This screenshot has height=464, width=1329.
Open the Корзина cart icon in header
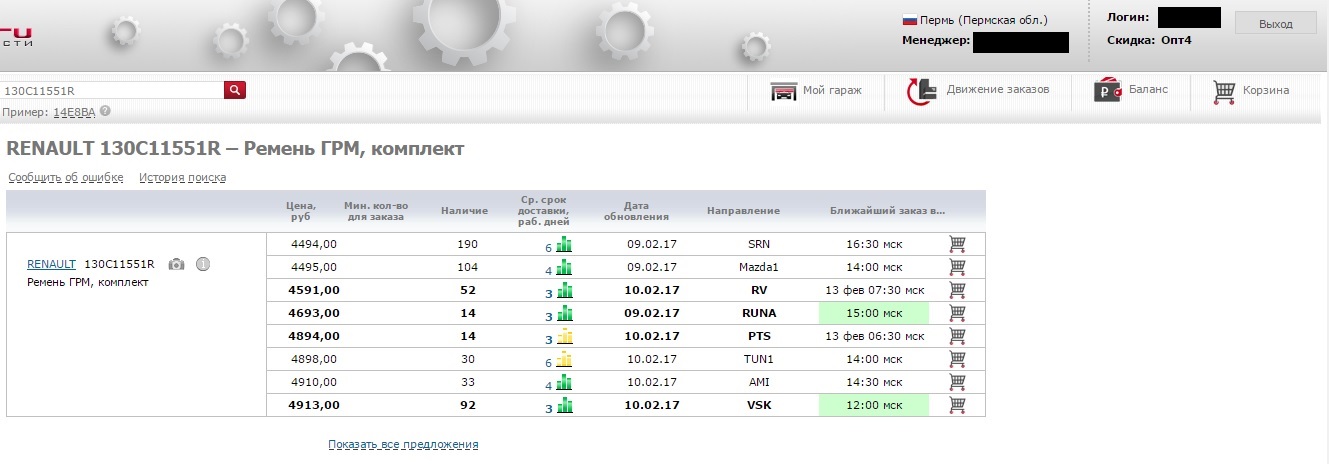click(x=1224, y=91)
